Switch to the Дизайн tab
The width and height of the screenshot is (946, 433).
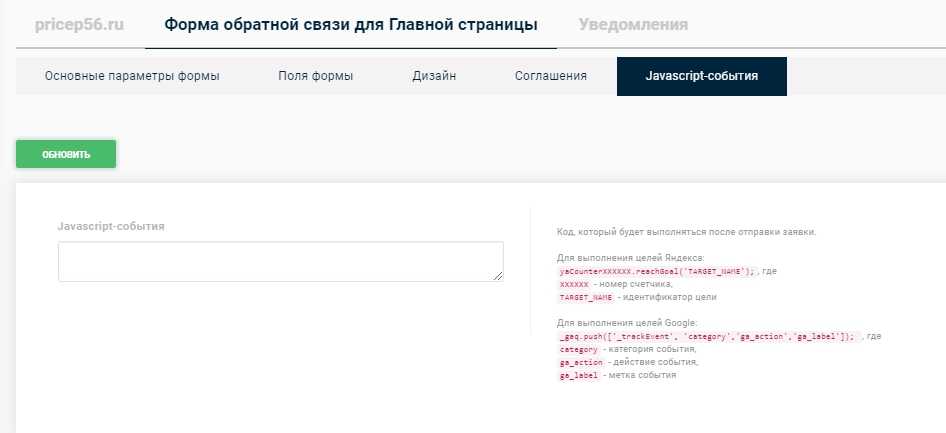434,76
